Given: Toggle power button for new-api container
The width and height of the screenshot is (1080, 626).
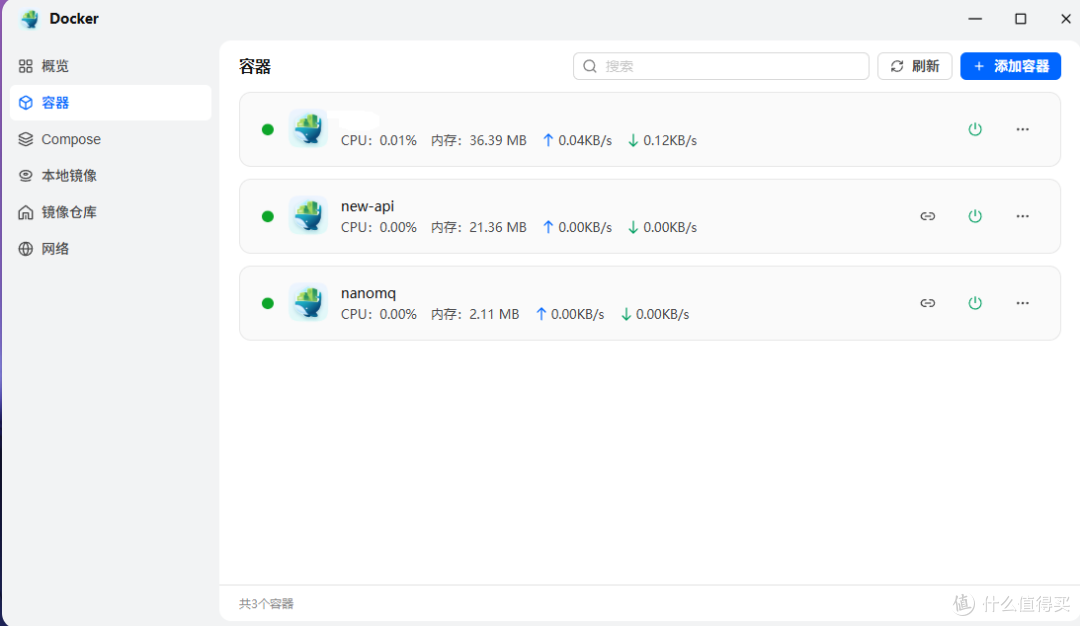Looking at the screenshot, I should coord(975,216).
